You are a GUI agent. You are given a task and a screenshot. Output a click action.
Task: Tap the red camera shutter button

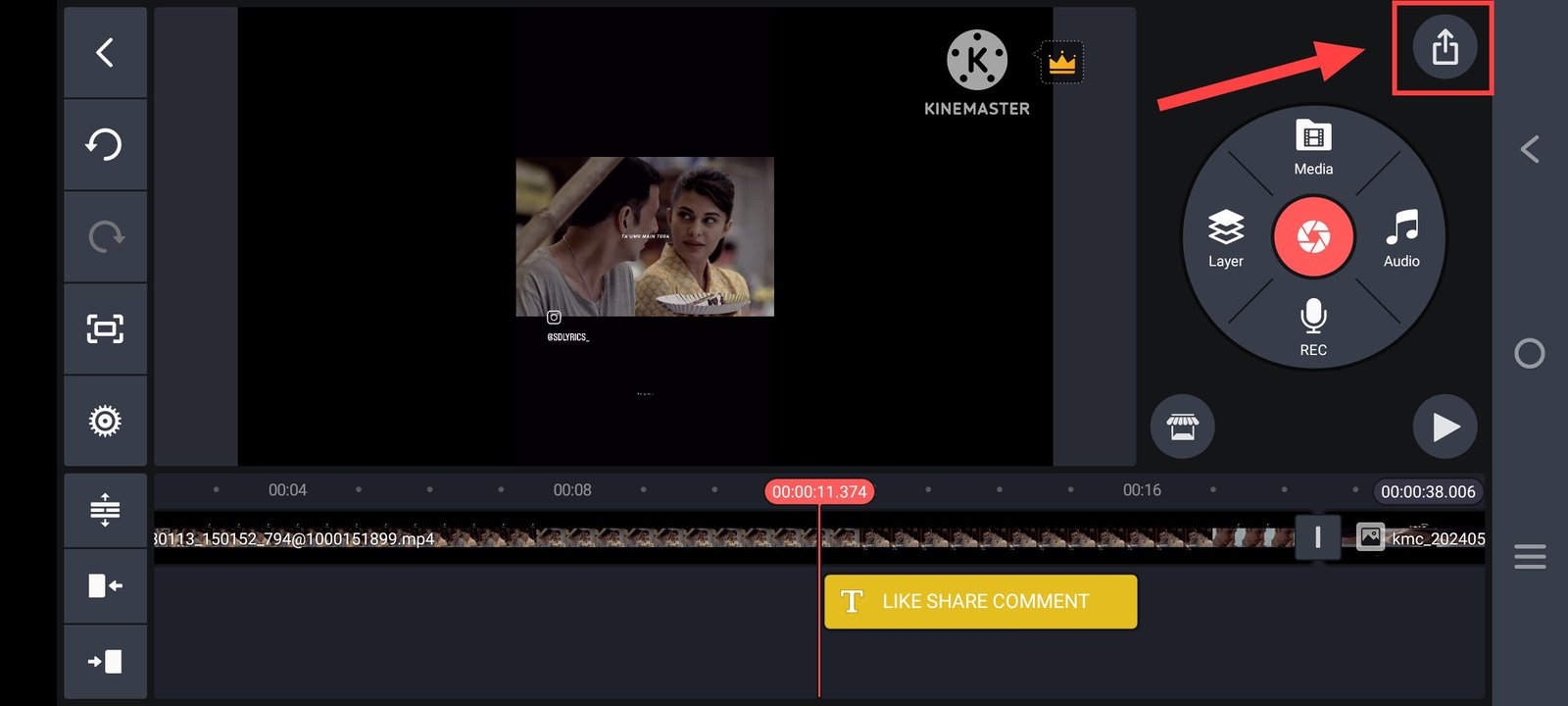point(1313,237)
